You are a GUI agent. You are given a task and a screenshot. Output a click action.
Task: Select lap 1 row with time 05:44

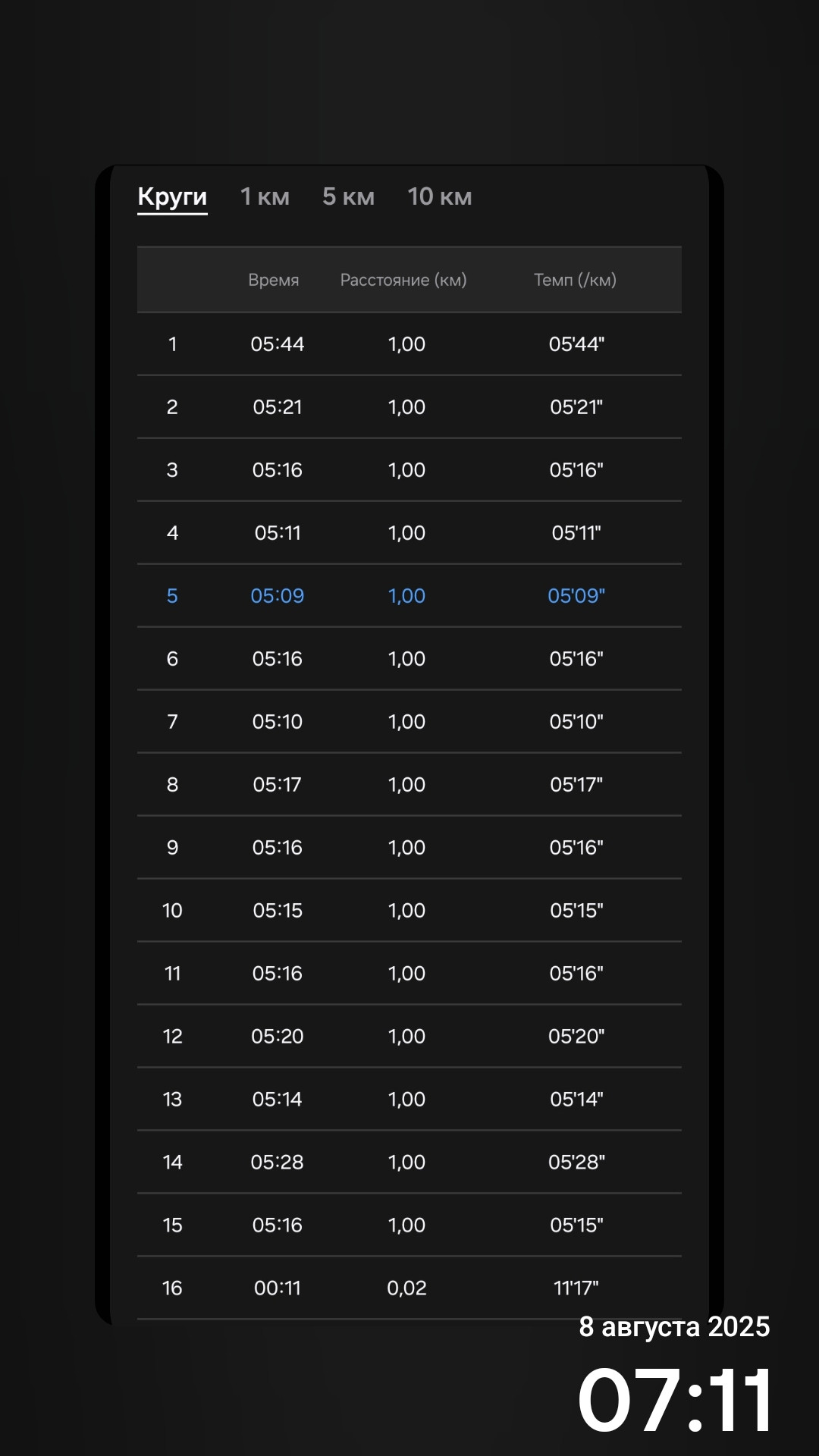coord(409,344)
